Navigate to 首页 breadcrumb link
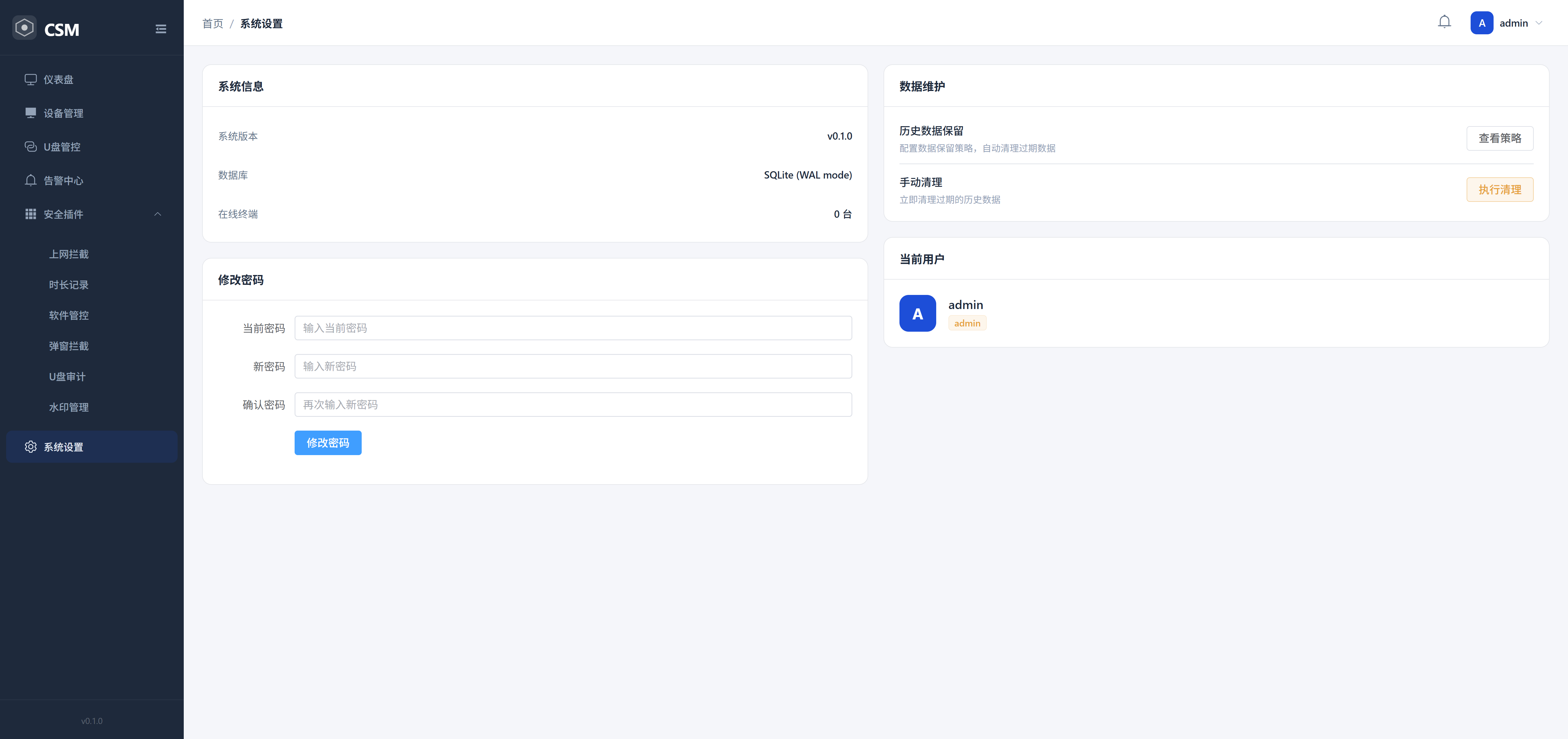Screen dimensions: 1568x739 click(213, 24)
